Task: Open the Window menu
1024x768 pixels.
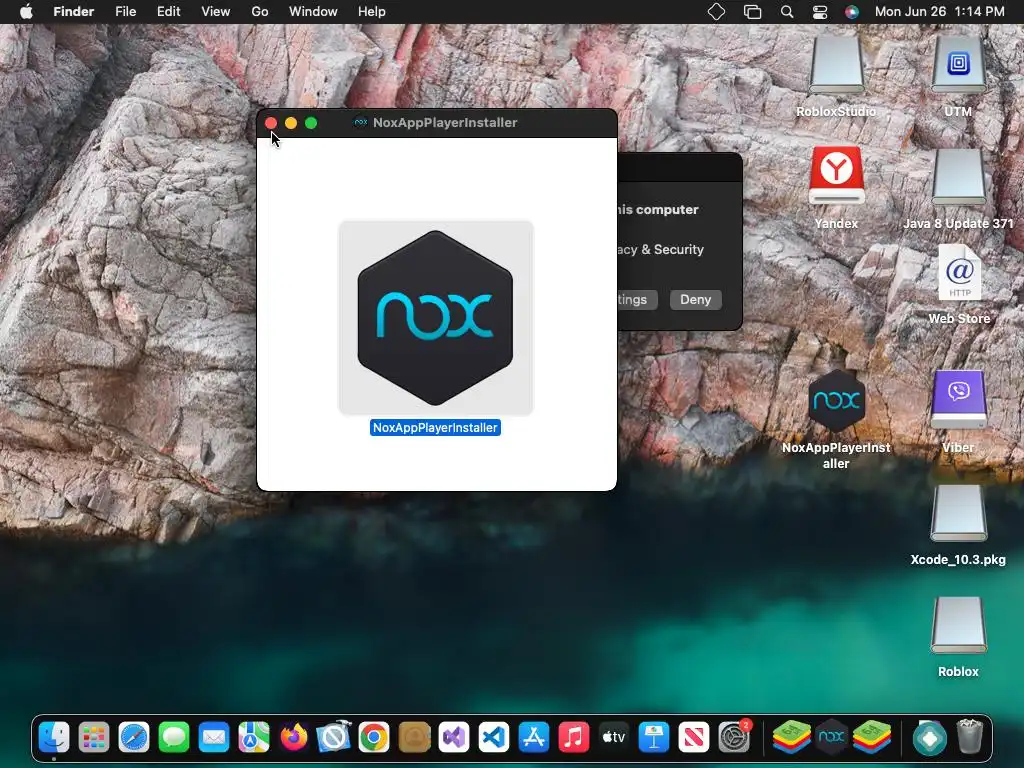Action: tap(313, 12)
